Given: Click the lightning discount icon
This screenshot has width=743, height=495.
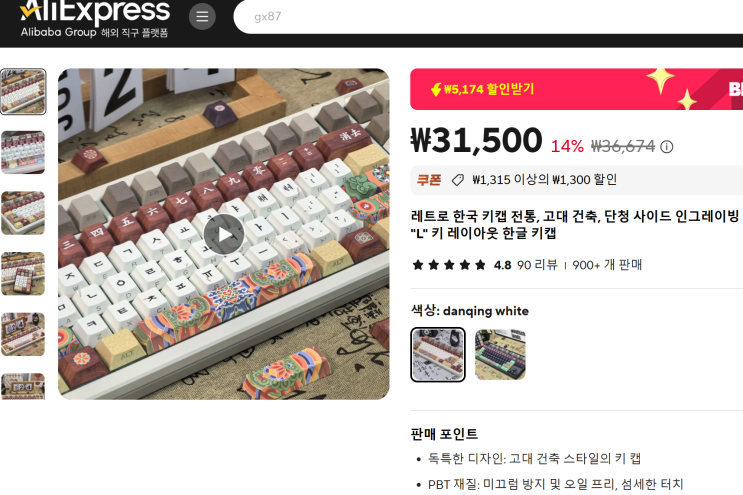Looking at the screenshot, I should point(436,89).
